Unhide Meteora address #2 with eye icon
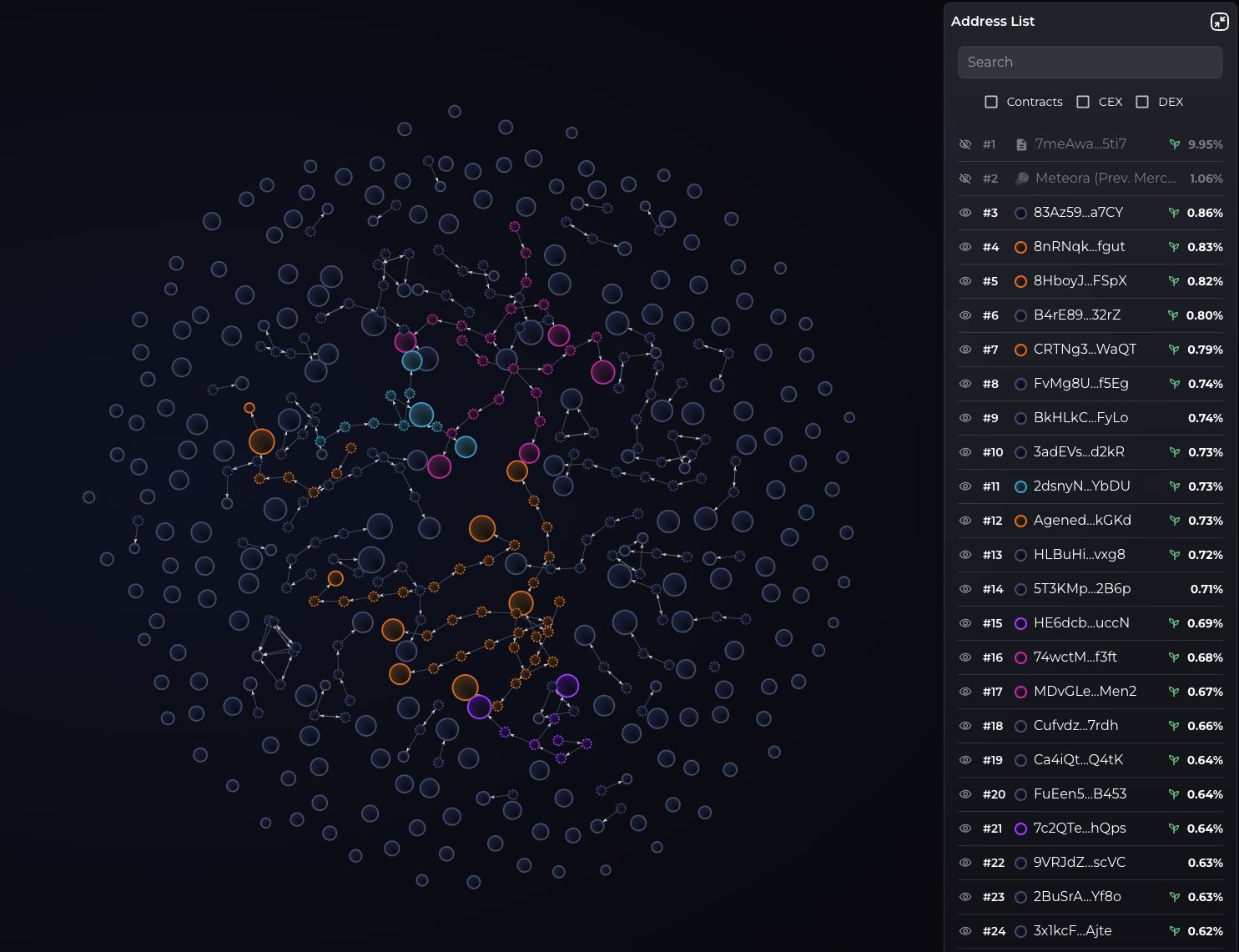 tap(965, 179)
